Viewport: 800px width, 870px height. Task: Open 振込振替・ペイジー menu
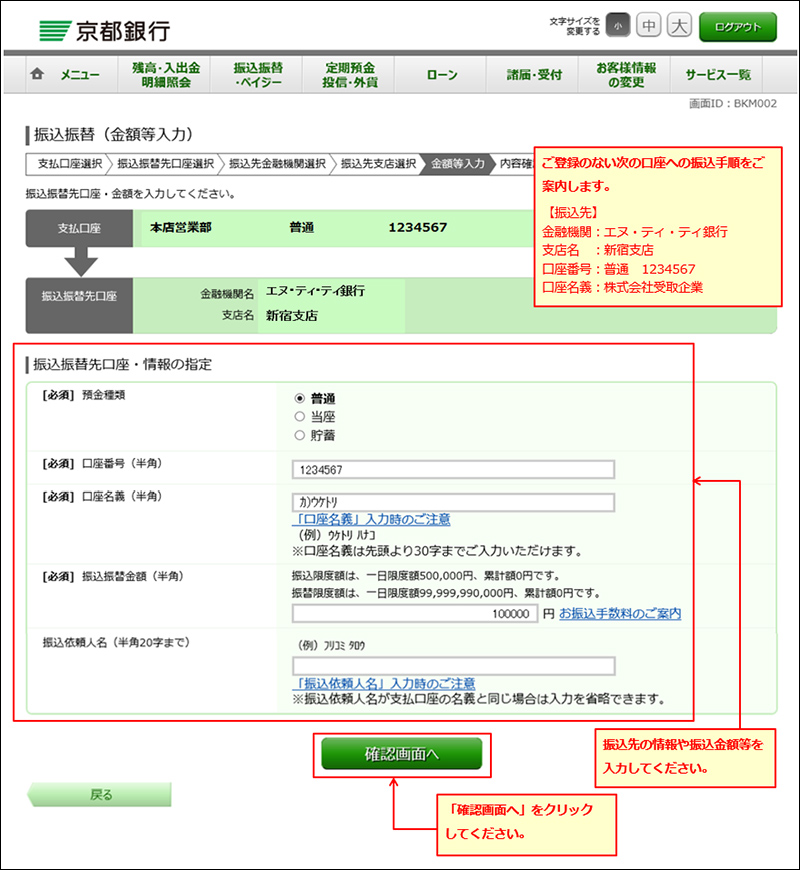pyautogui.click(x=258, y=75)
